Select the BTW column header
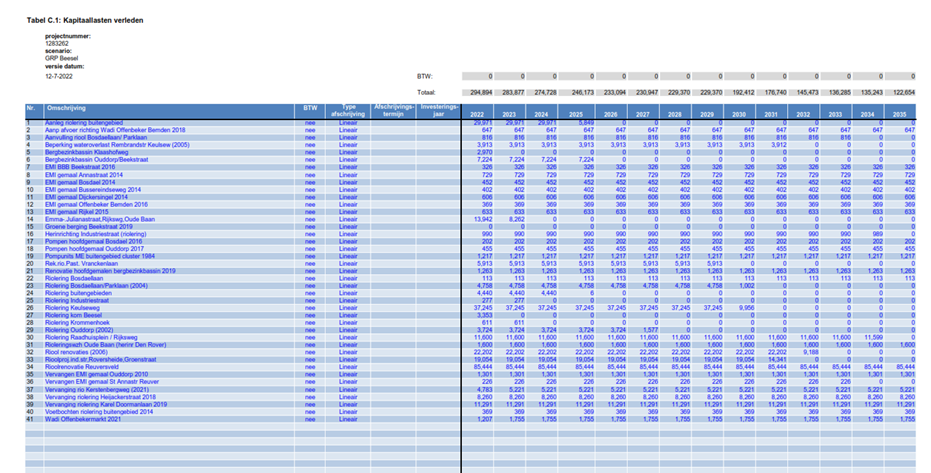Viewport: 931px width, 473px height. [310, 109]
